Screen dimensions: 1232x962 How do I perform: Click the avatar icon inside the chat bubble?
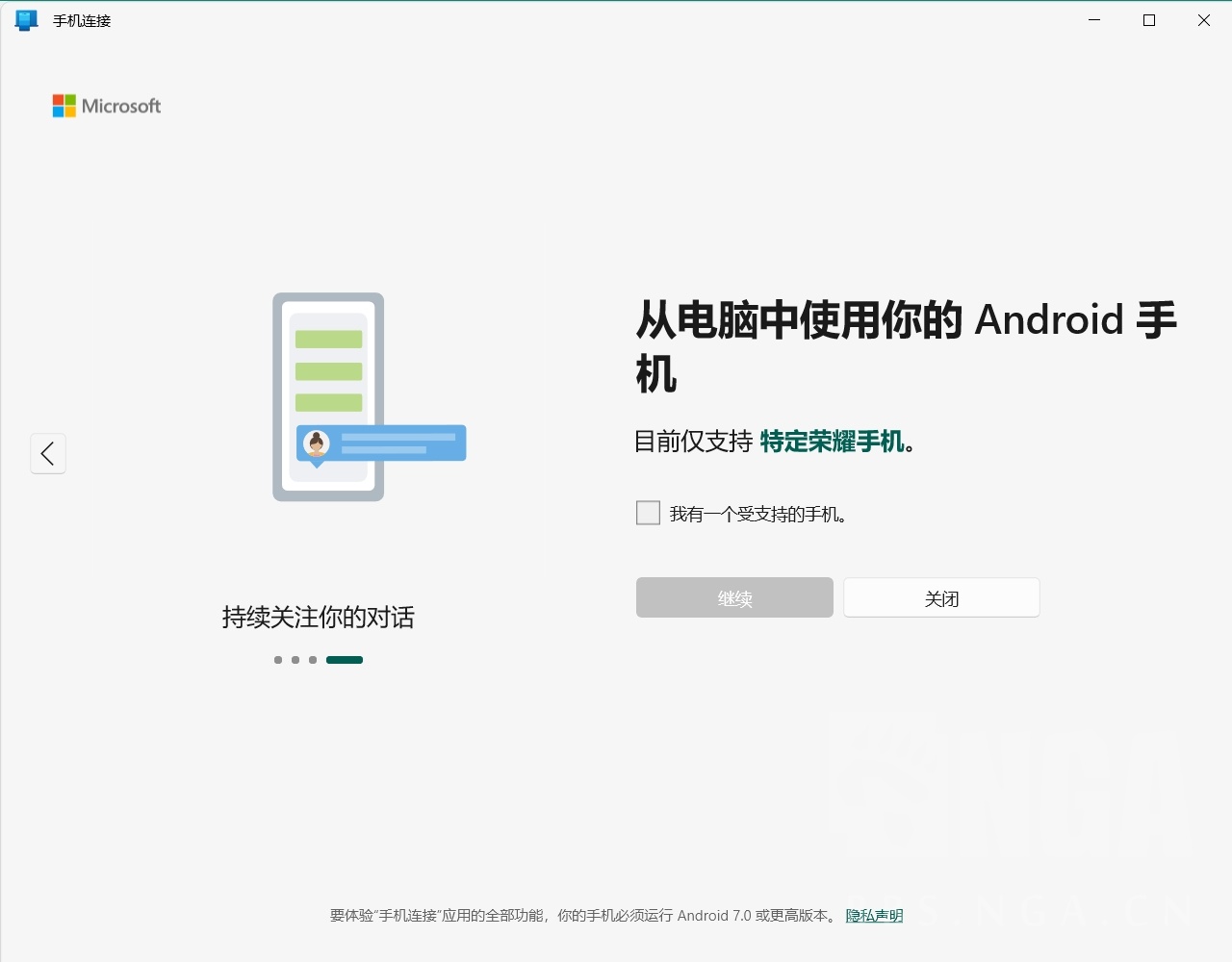pyautogui.click(x=316, y=443)
